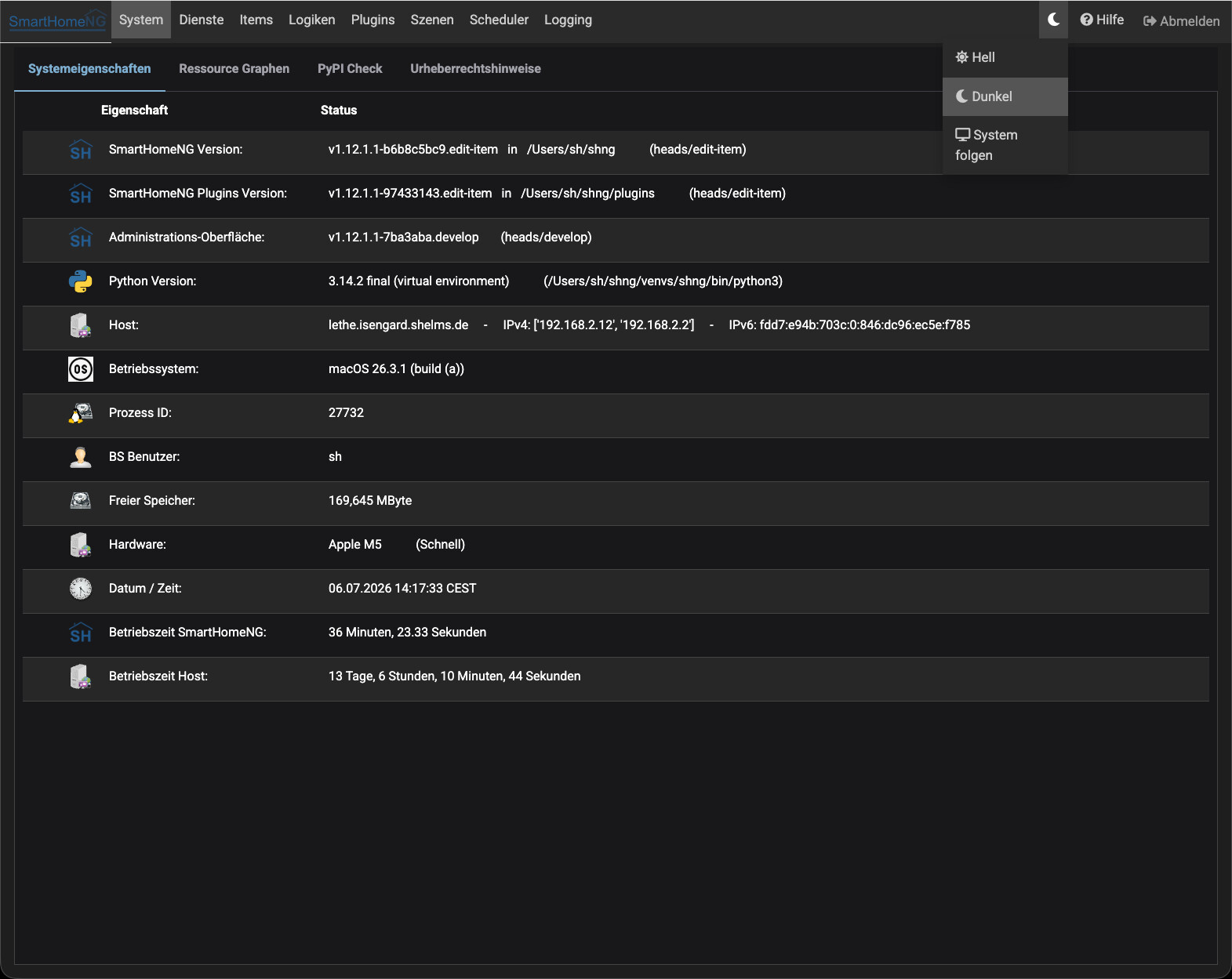Click date value 06.07.2026 14:17:33 CEST
Image resolution: width=1232 pixels, height=979 pixels.
click(x=402, y=589)
